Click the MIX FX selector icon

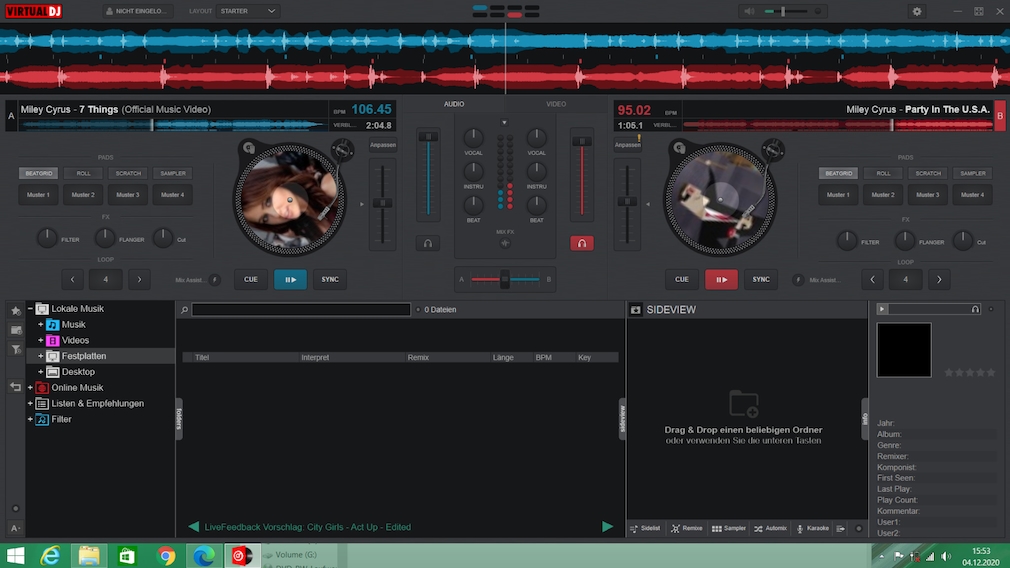pos(505,243)
